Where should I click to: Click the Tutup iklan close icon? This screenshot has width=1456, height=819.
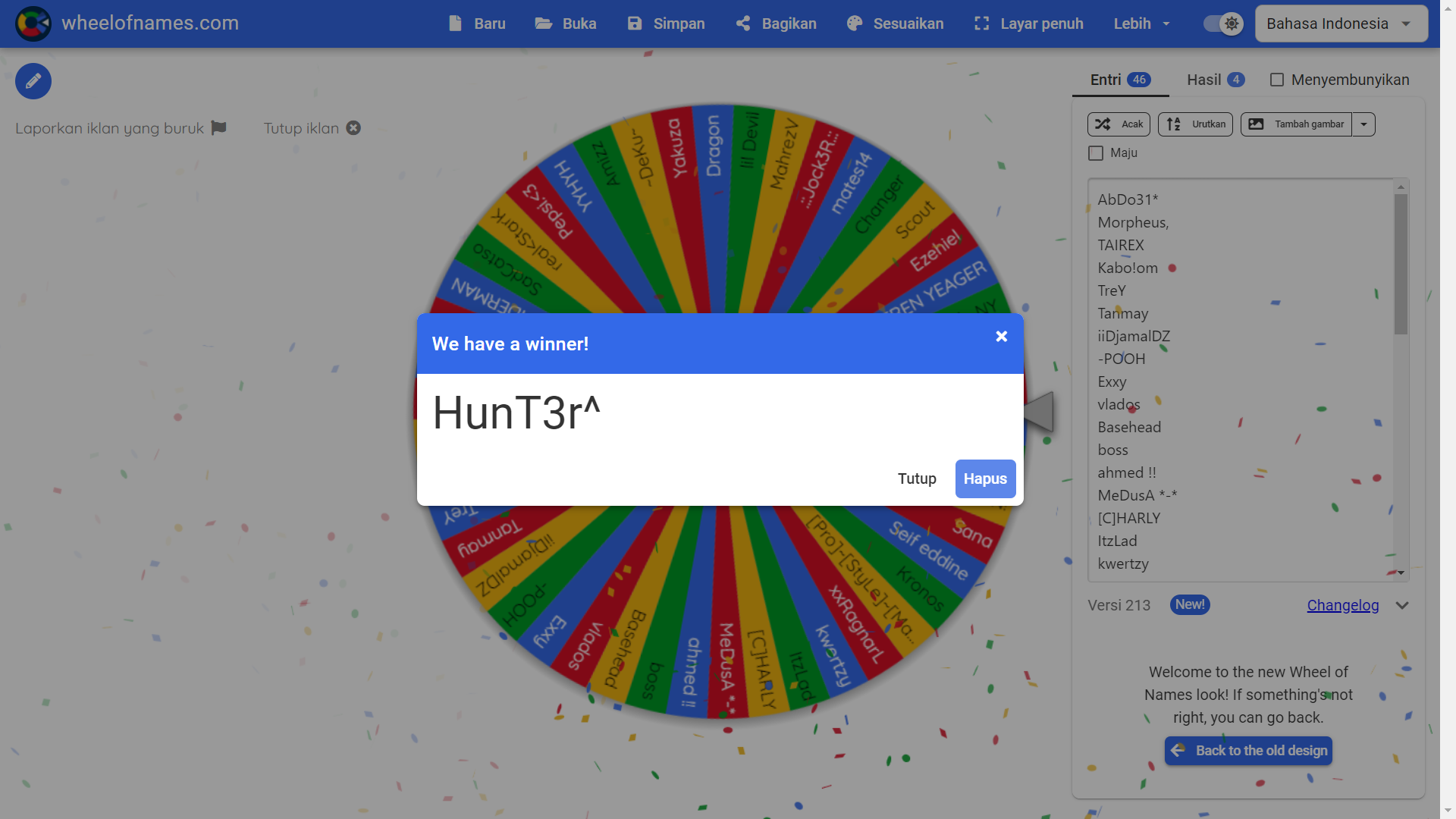[x=353, y=128]
